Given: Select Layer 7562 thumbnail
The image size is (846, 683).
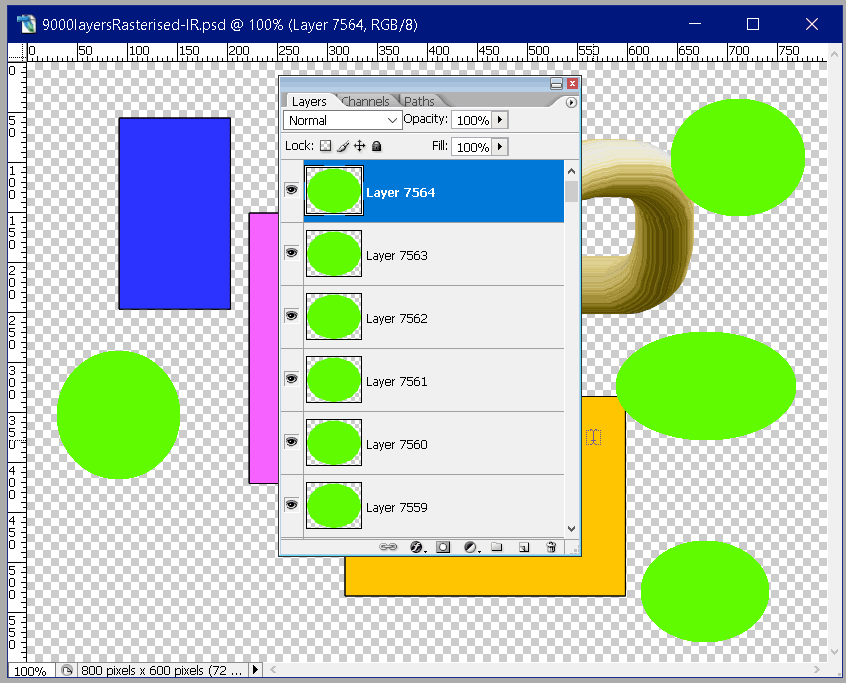Looking at the screenshot, I should [334, 316].
